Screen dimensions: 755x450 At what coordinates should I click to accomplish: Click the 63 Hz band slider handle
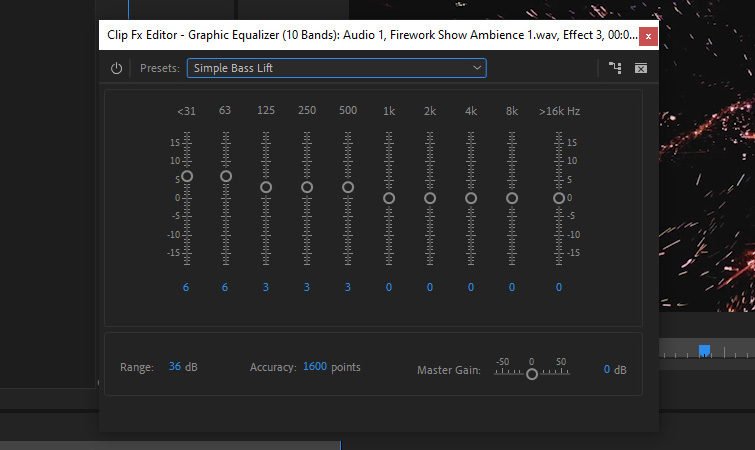[x=226, y=176]
